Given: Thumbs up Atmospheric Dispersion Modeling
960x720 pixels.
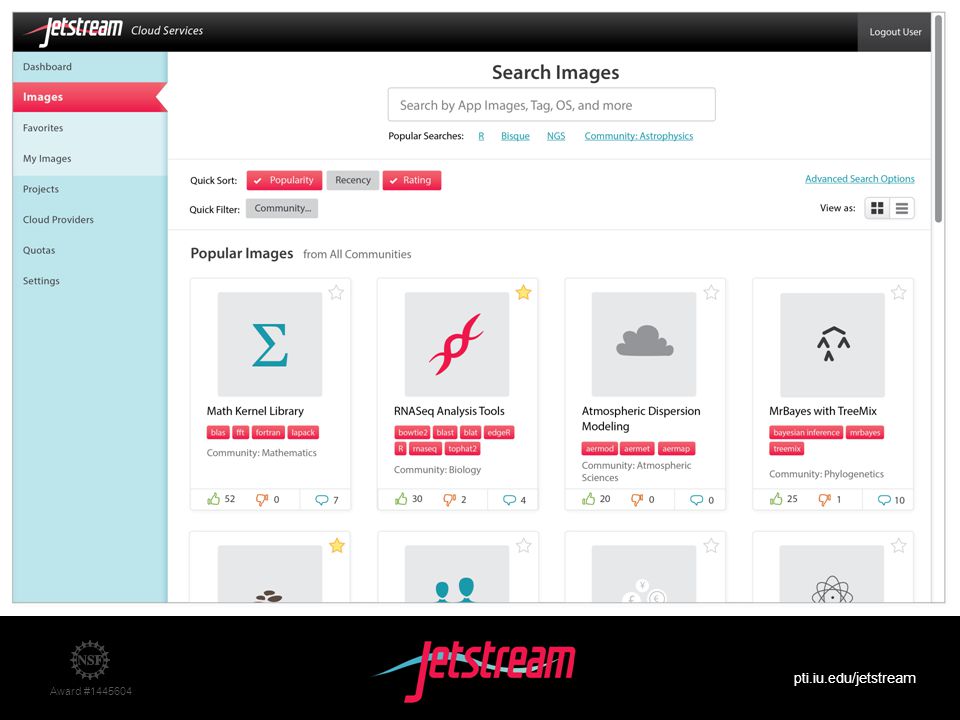Looking at the screenshot, I should click(588, 499).
